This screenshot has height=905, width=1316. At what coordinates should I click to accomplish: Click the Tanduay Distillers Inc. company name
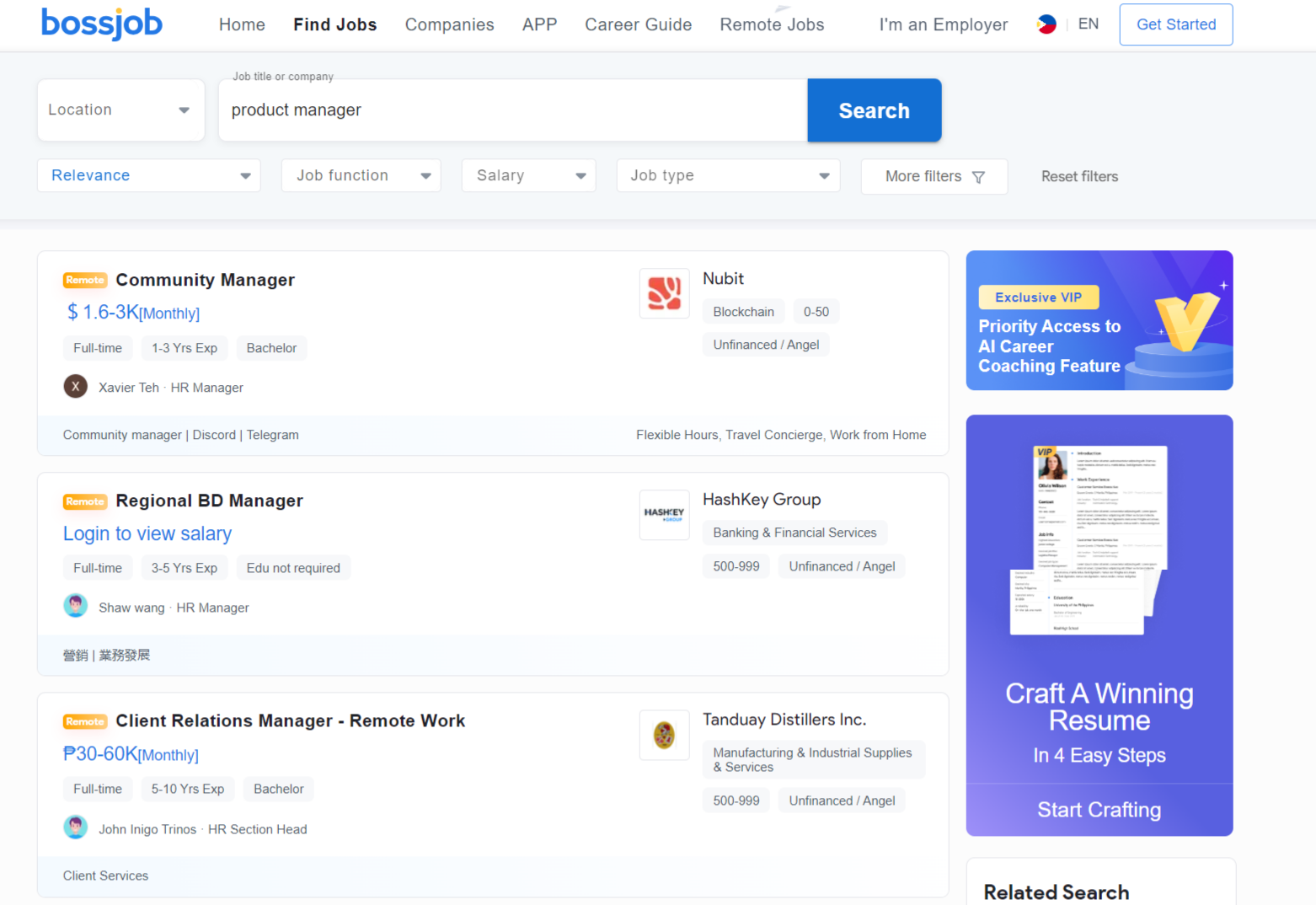784,720
